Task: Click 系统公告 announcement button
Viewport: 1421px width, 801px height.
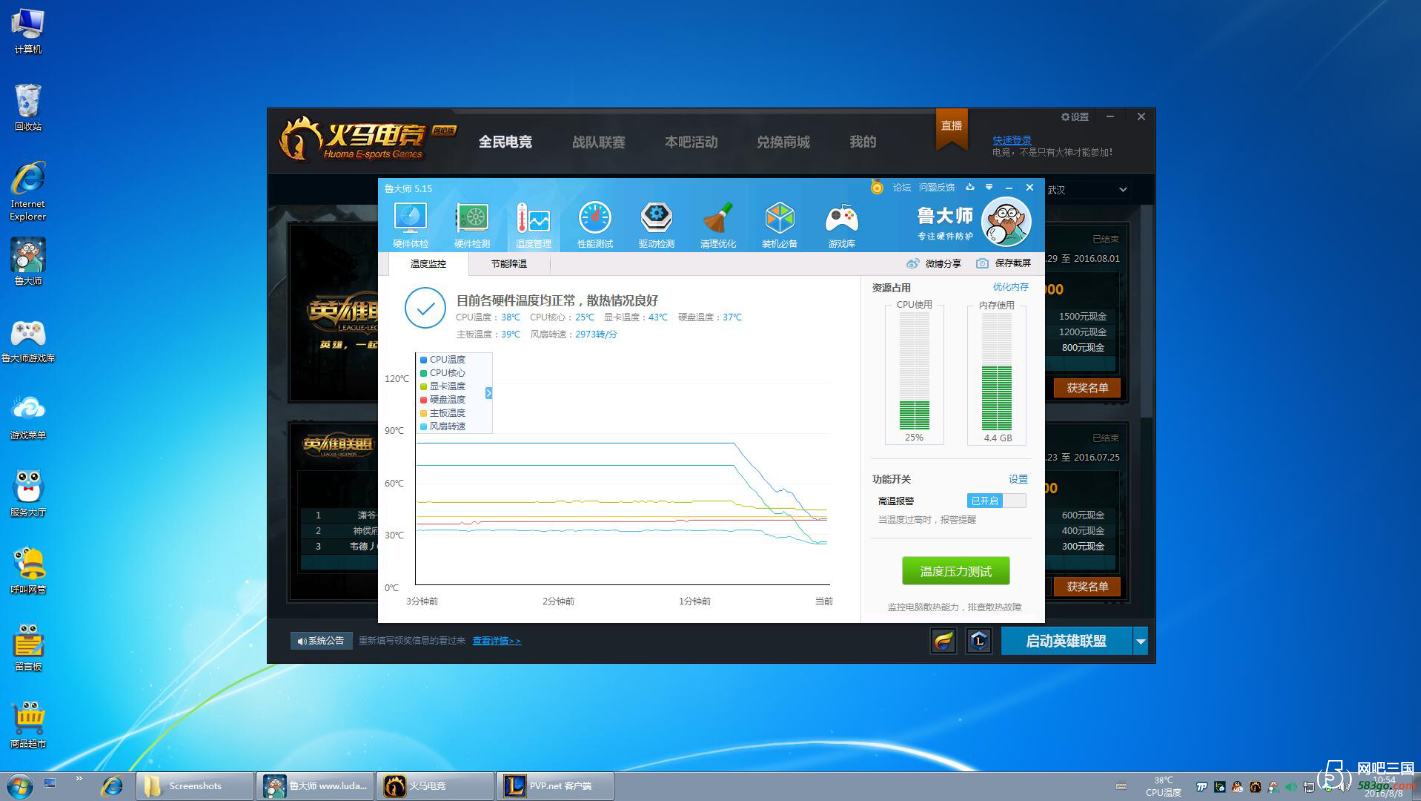Action: (x=321, y=641)
